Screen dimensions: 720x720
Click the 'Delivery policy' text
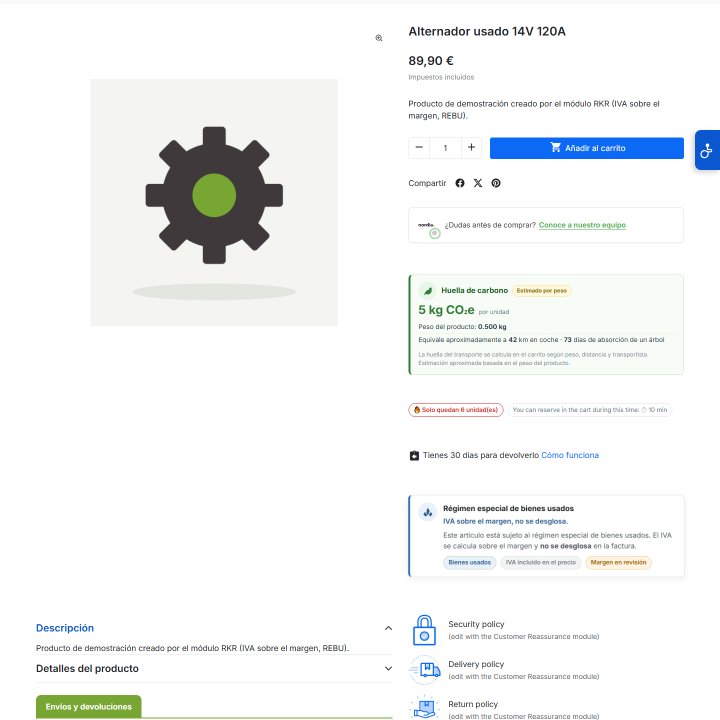[x=476, y=664]
